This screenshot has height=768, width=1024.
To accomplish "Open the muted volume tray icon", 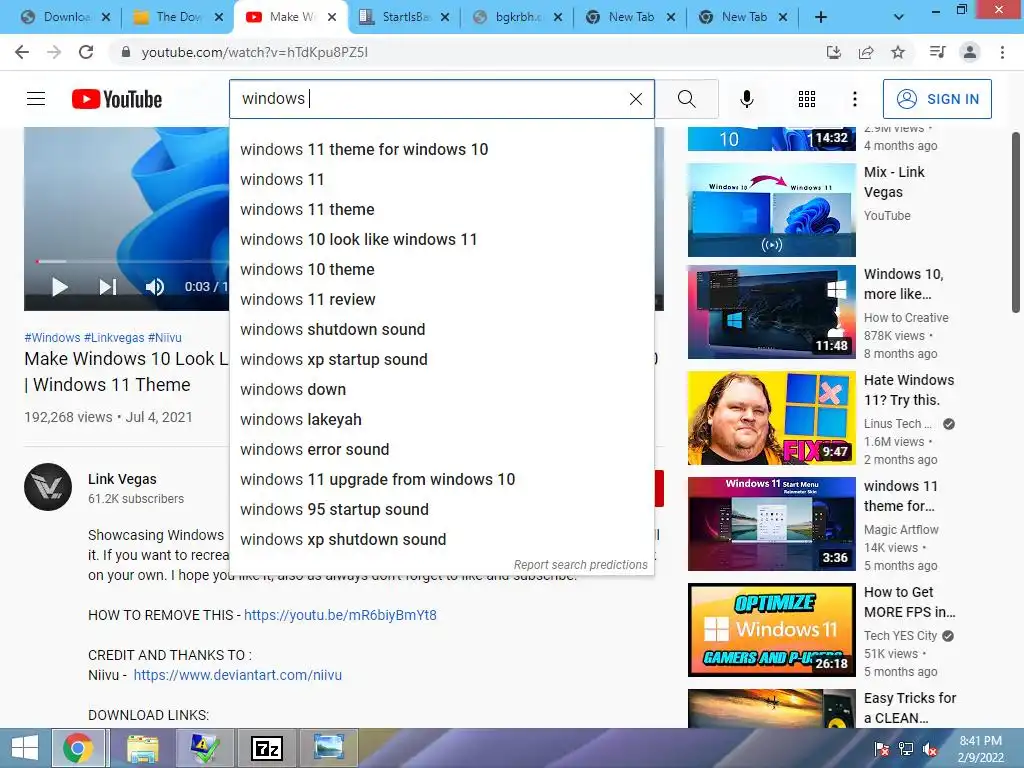I will pos(930,749).
